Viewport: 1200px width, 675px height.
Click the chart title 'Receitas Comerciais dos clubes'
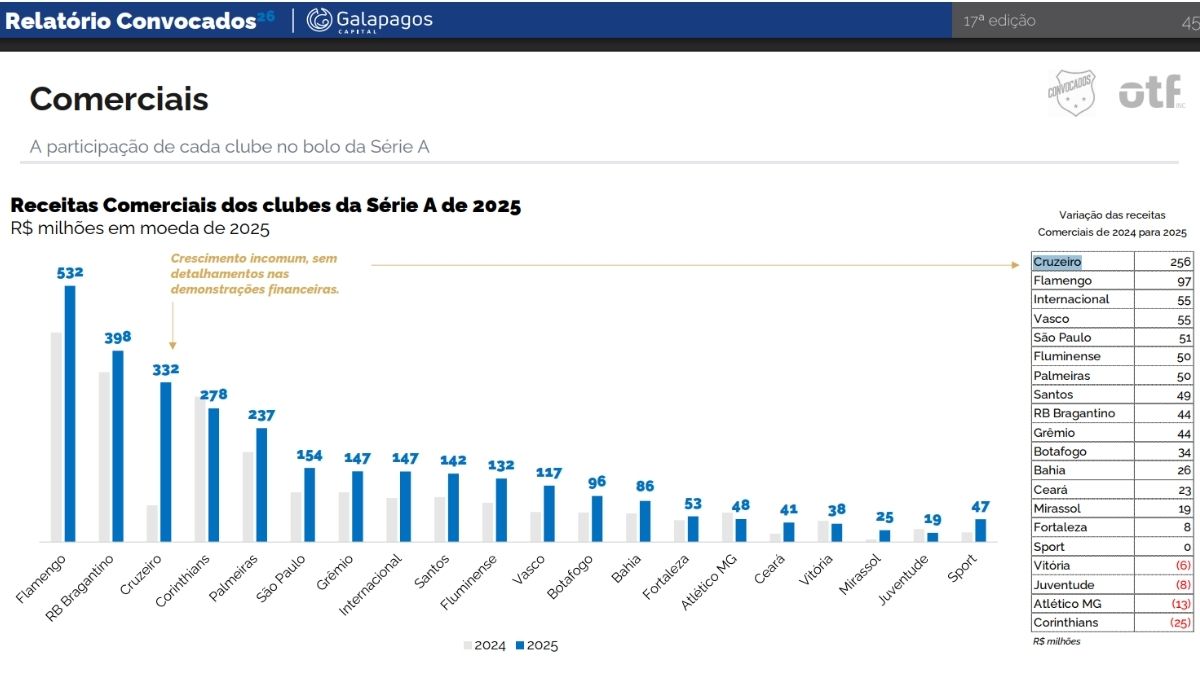tap(265, 205)
